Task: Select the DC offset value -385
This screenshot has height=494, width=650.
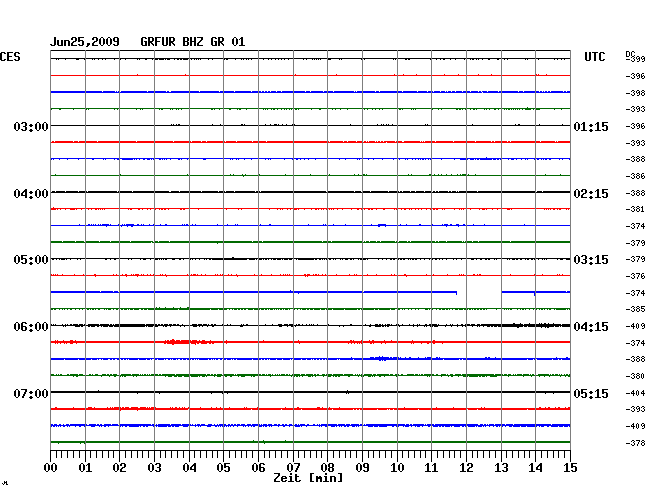Action: point(635,309)
